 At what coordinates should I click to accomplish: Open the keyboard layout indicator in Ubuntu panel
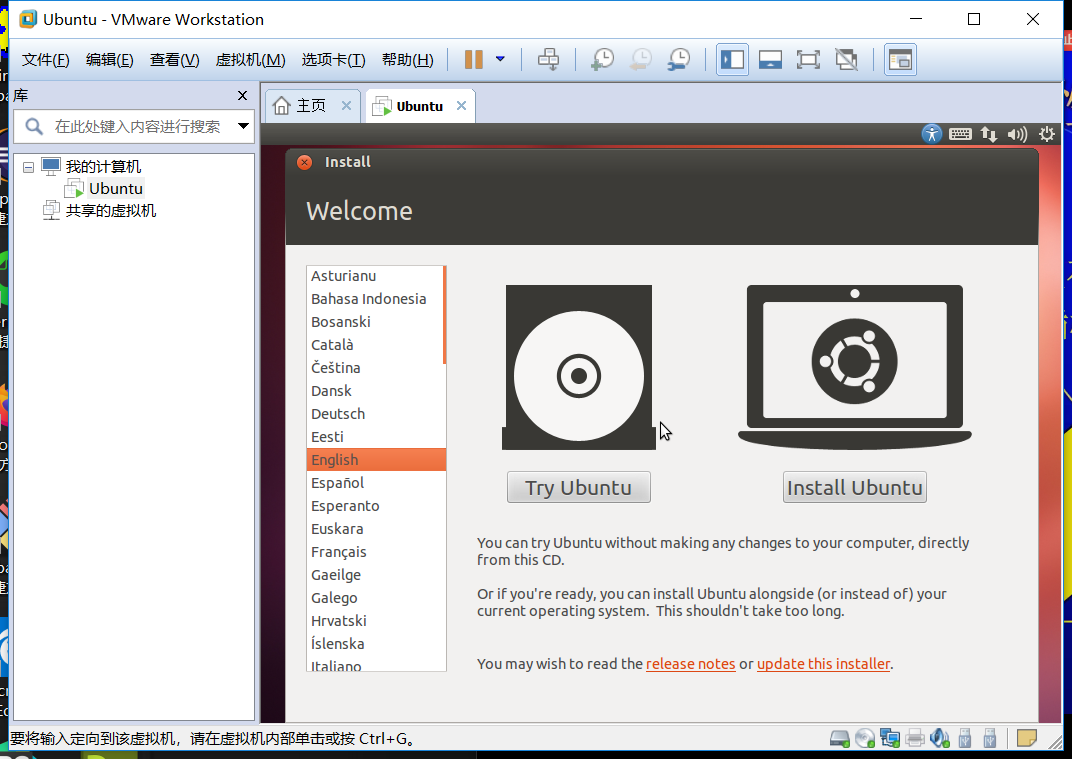(x=960, y=134)
